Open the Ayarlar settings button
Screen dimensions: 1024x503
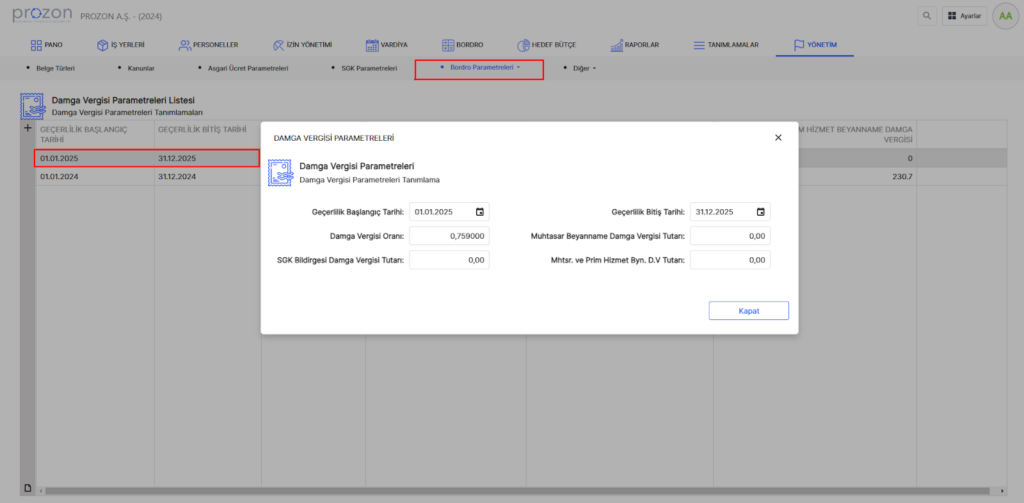point(964,17)
